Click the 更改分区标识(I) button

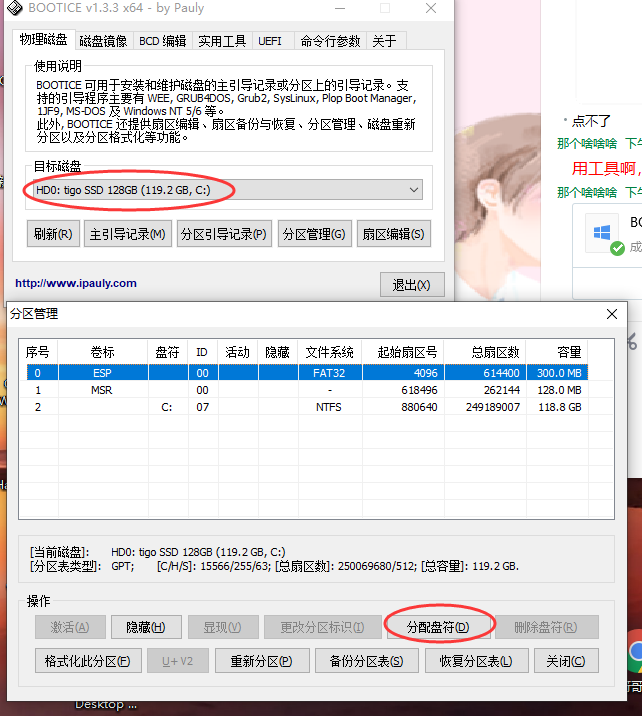tap(323, 627)
